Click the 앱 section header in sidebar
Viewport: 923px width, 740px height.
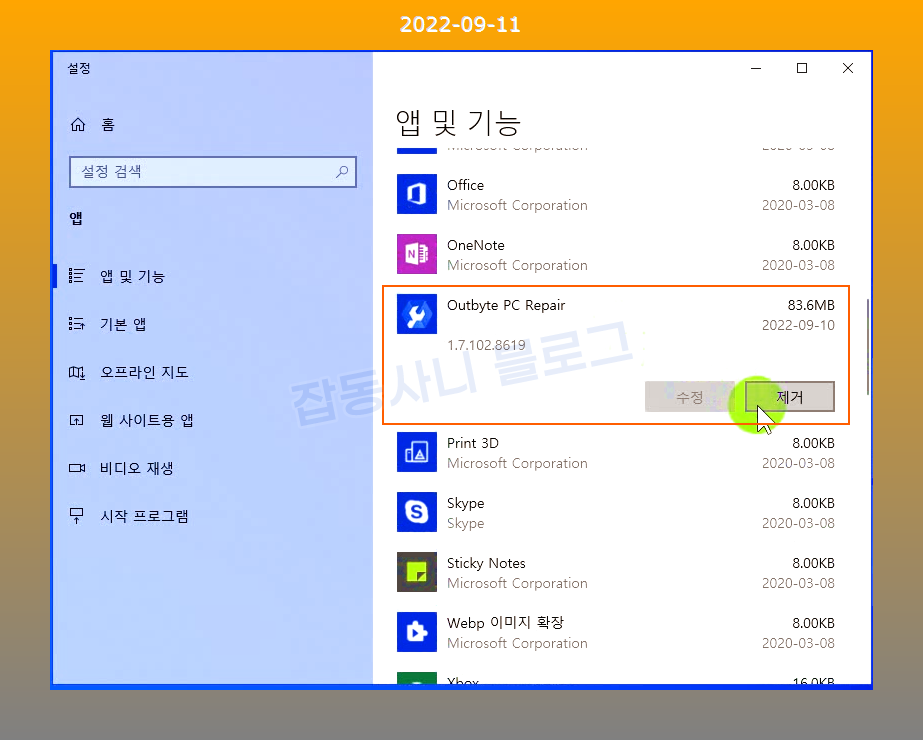(x=76, y=218)
